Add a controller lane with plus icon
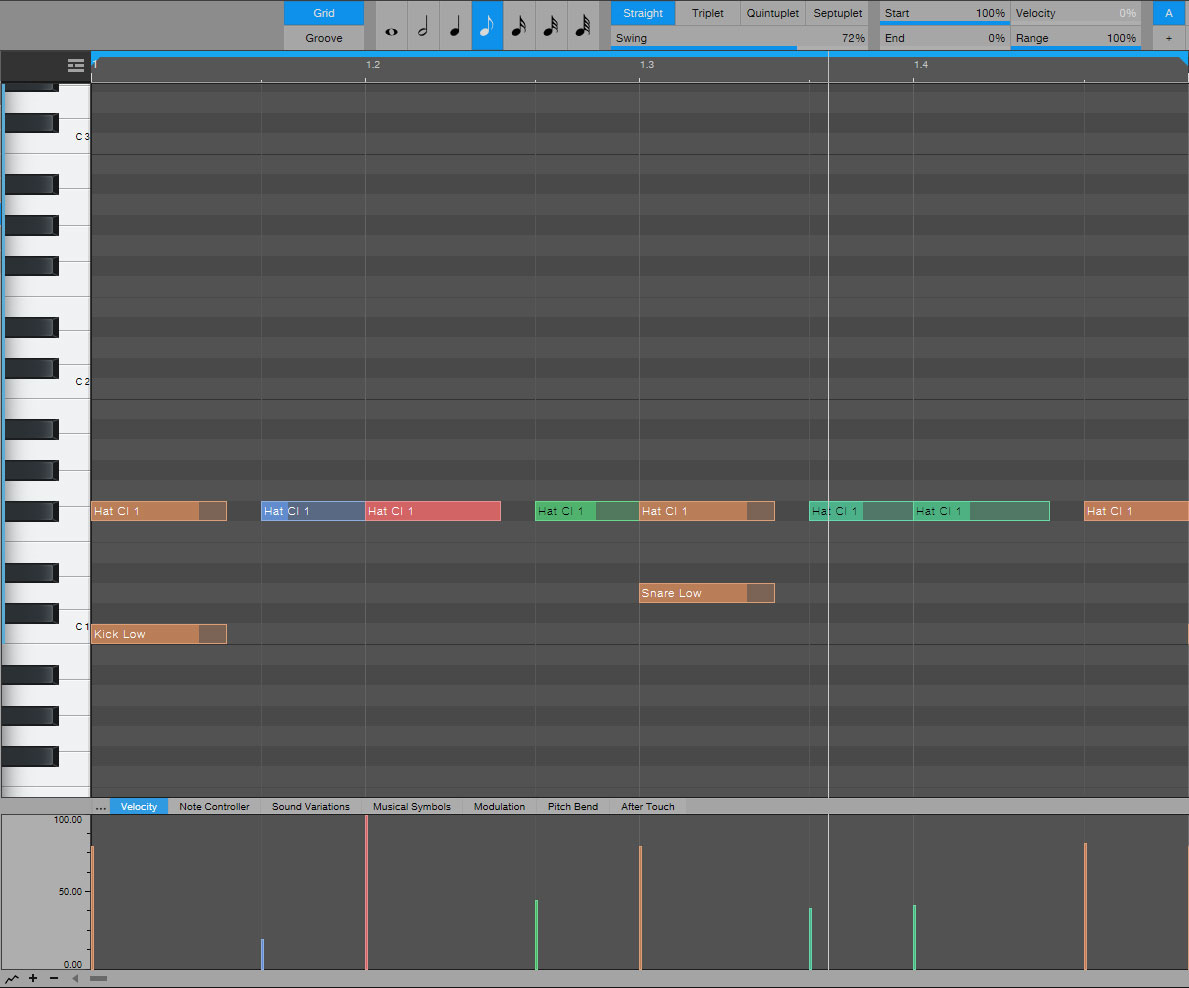 pos(33,978)
